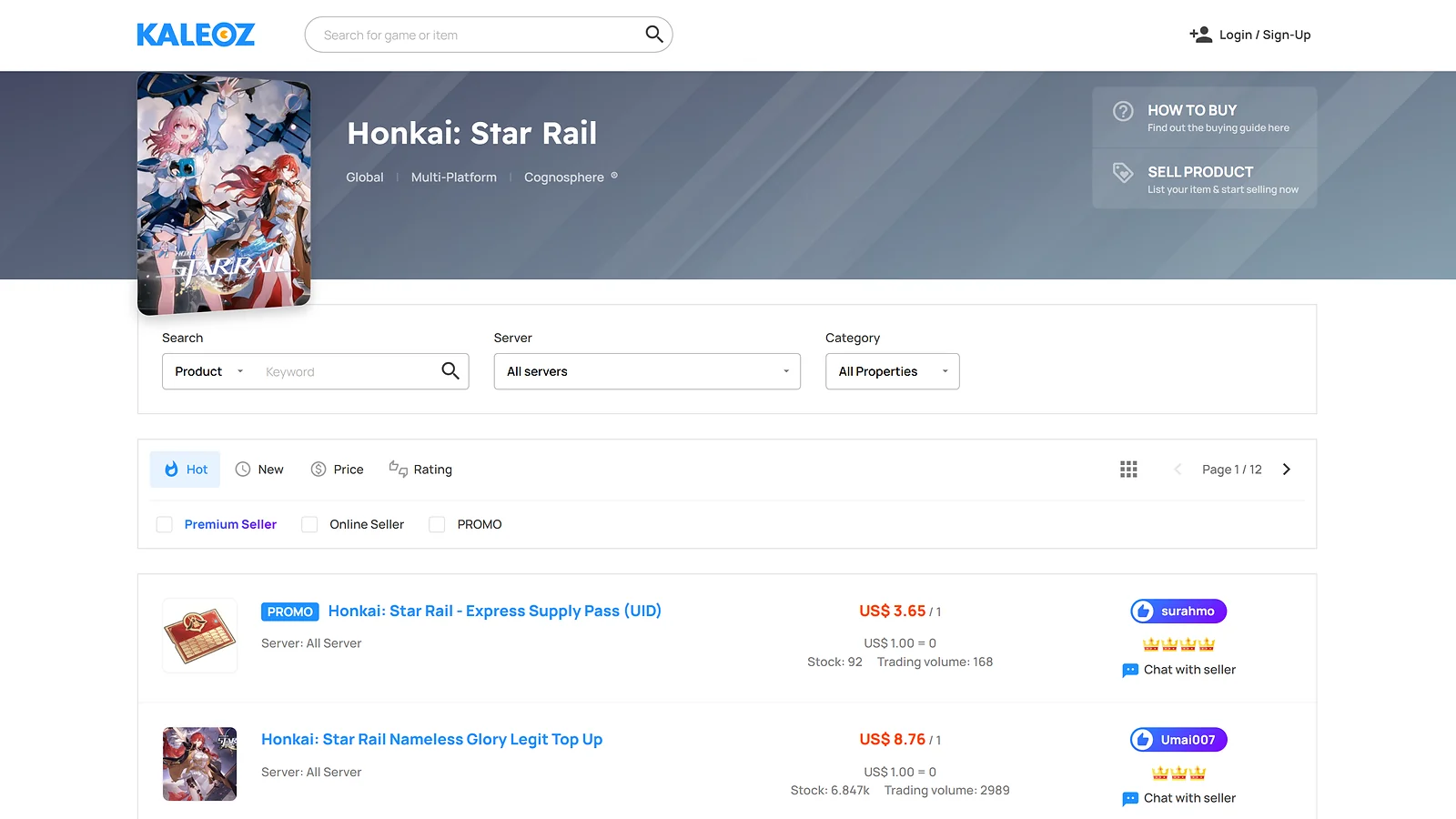Image resolution: width=1456 pixels, height=819 pixels.
Task: Click the thumbs-up badge icon on surahmo
Action: coord(1144,612)
